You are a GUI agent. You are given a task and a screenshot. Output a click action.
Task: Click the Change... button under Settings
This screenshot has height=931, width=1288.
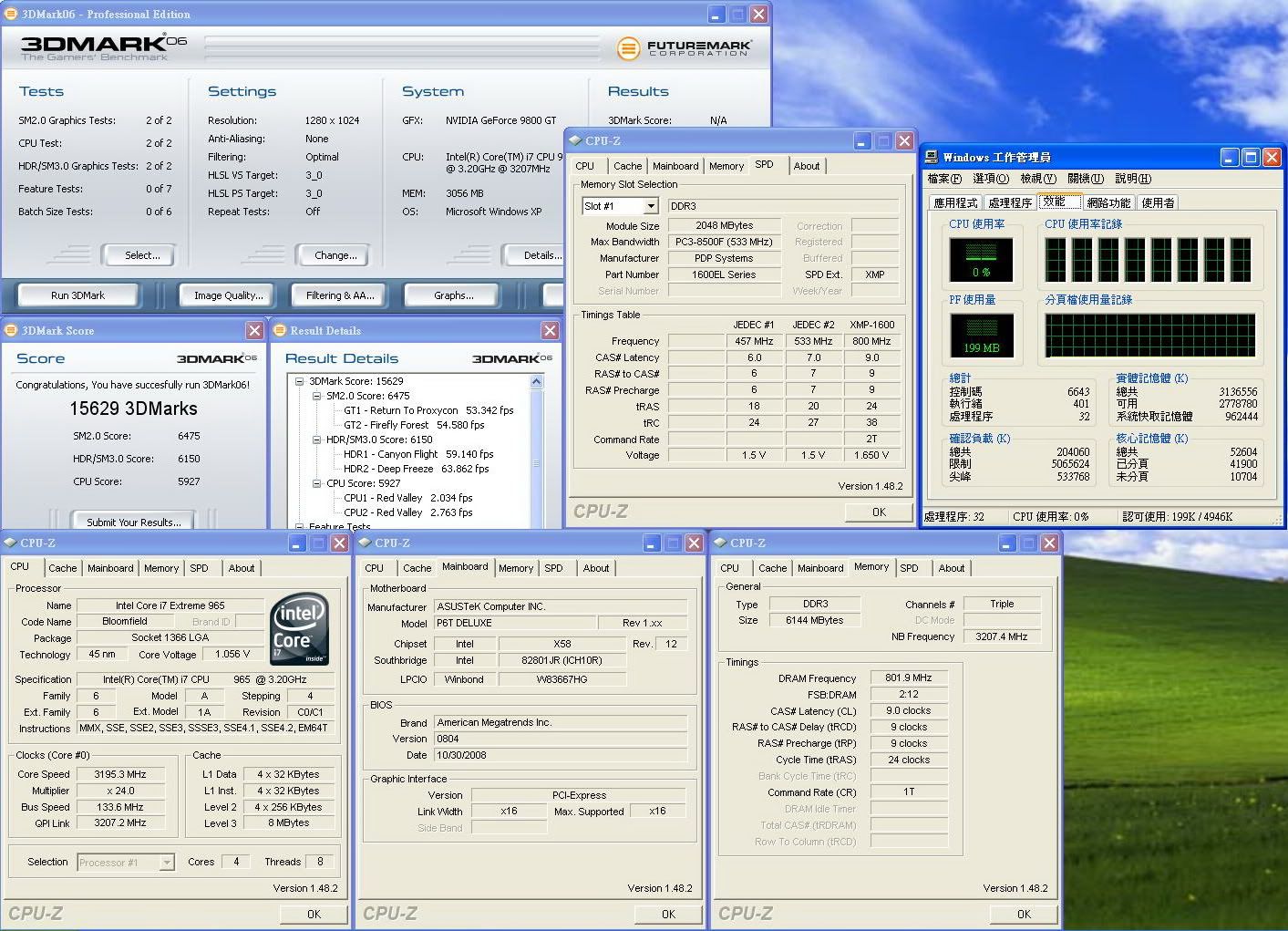point(333,255)
